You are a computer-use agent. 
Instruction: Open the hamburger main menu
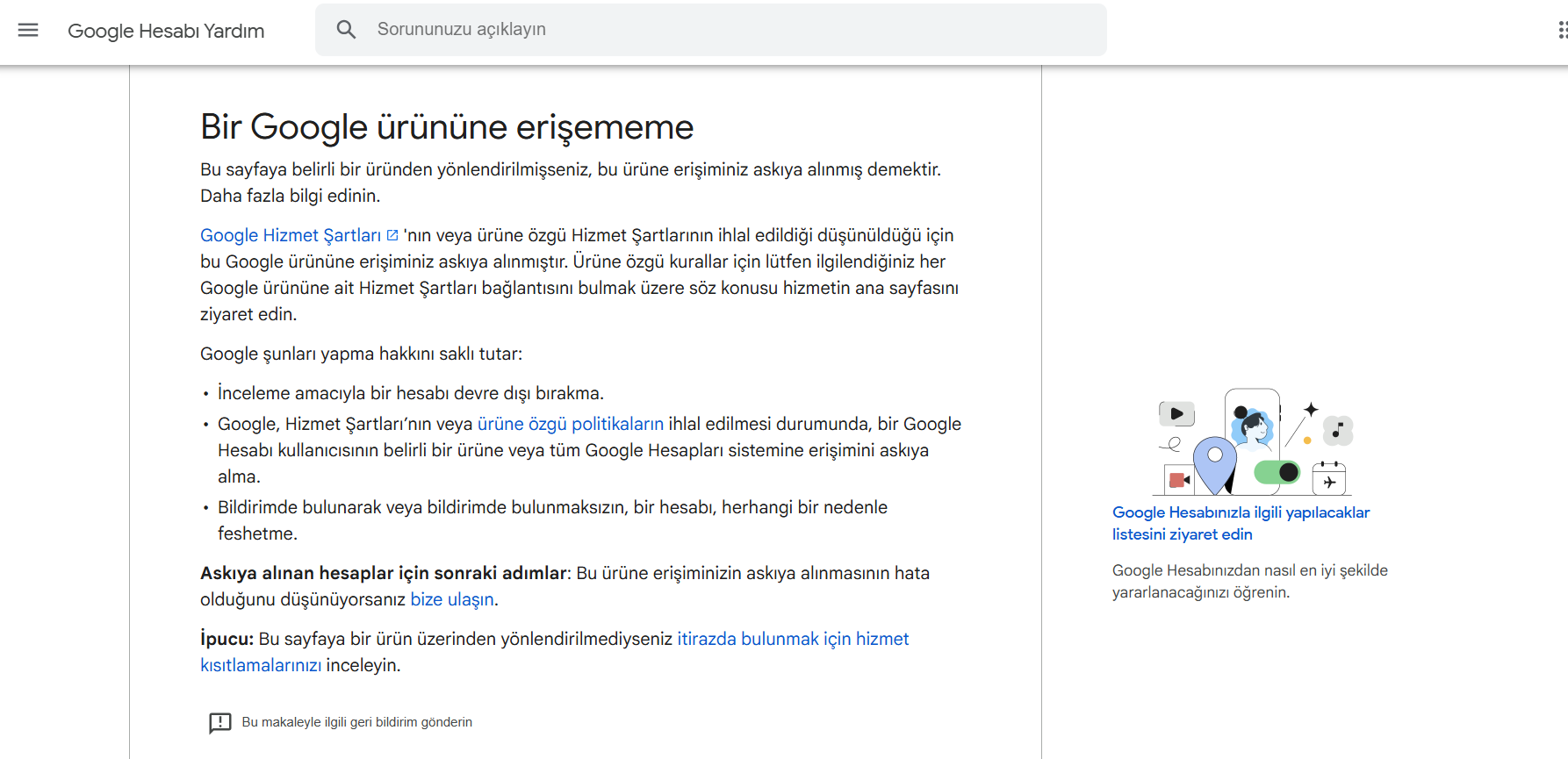[x=28, y=30]
